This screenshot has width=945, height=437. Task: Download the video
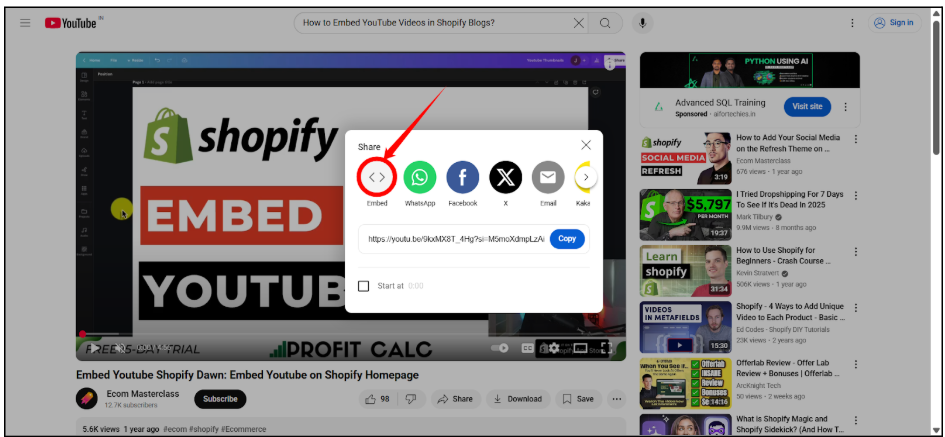(x=518, y=399)
